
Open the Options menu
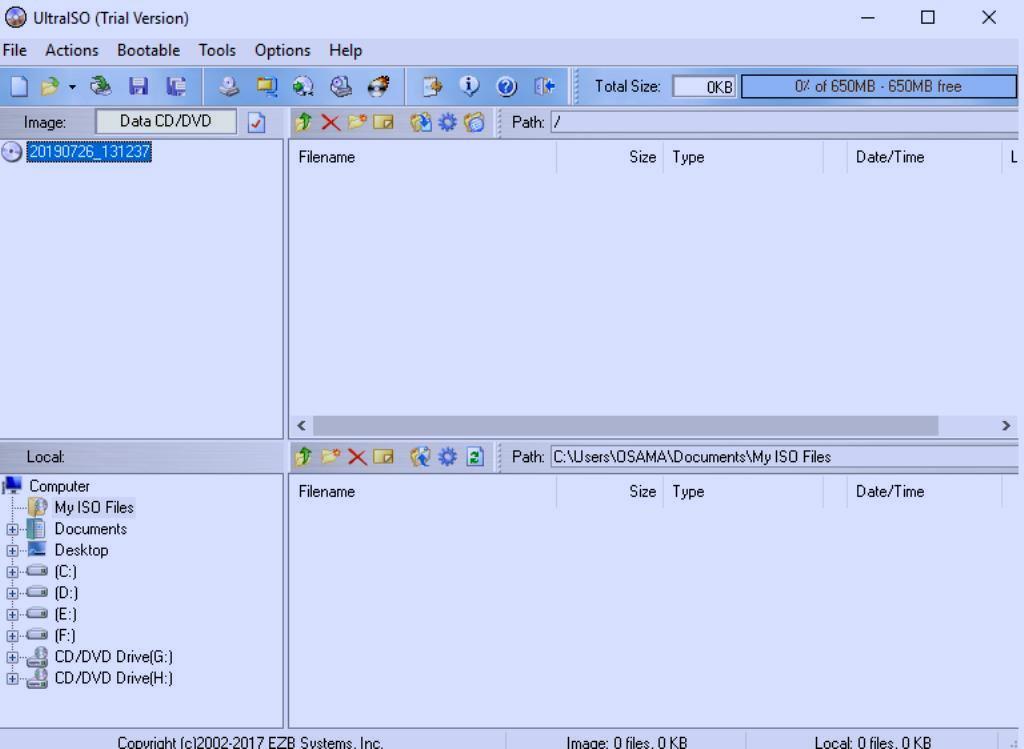point(282,50)
